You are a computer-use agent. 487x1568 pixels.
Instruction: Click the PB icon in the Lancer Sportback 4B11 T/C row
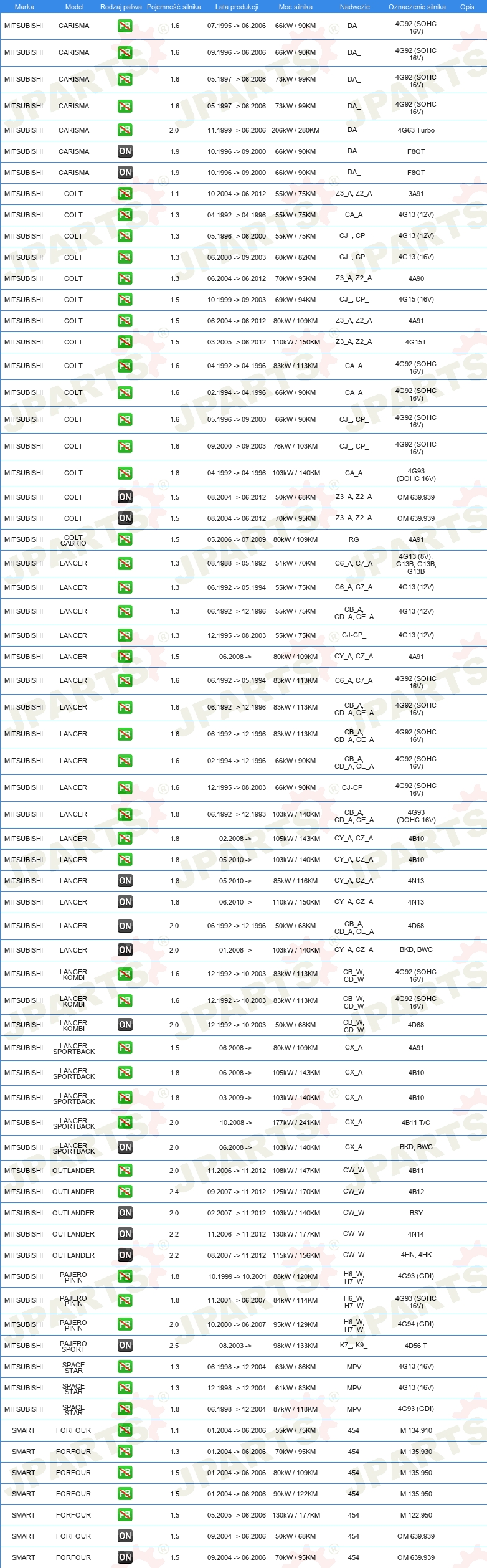[x=125, y=1123]
